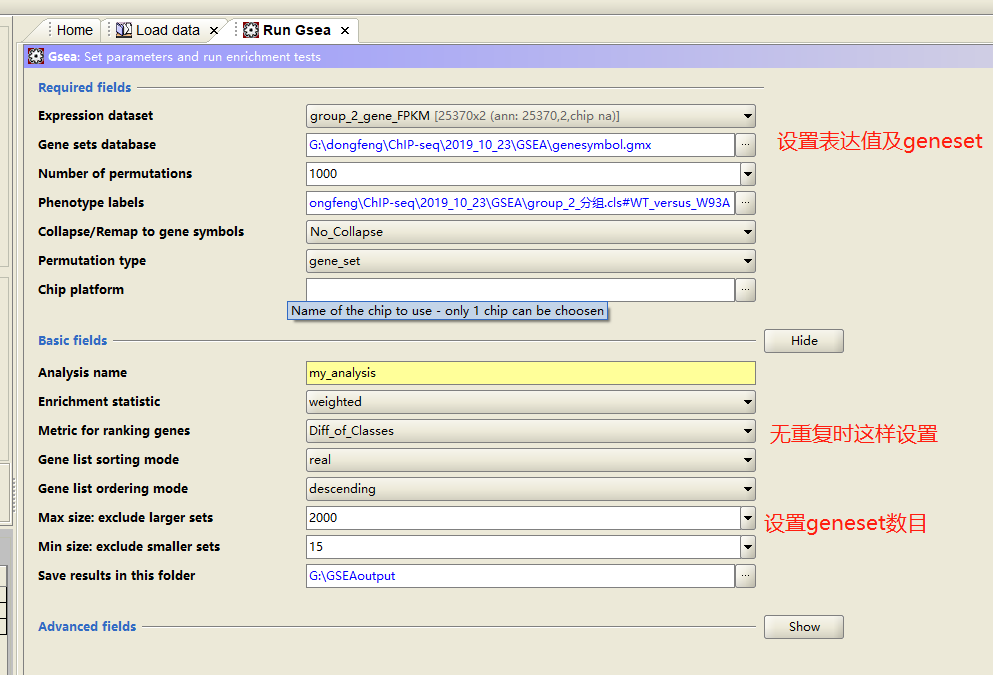Open the Expression dataset dropdown
This screenshot has width=993, height=675.
point(747,116)
